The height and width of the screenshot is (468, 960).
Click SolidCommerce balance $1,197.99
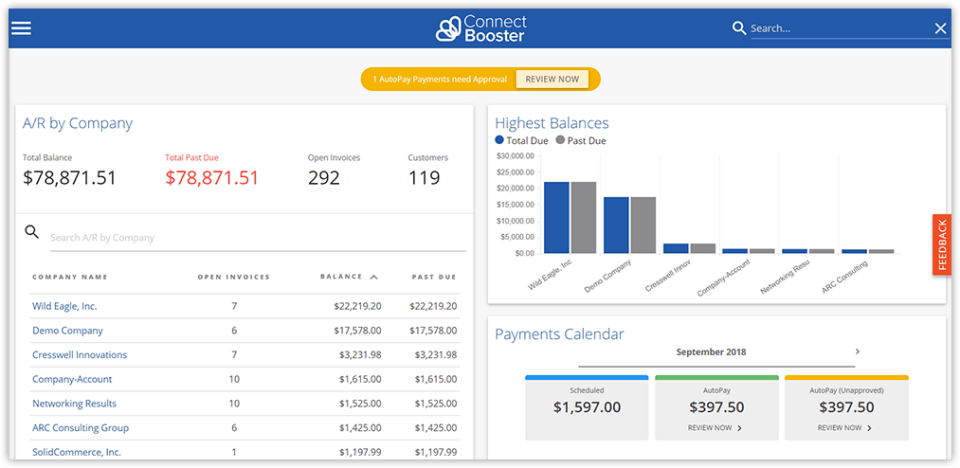[x=360, y=452]
